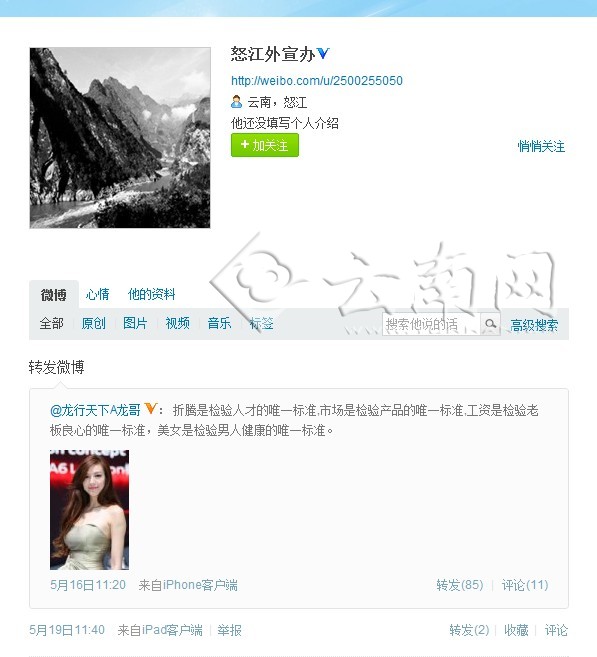Click the orange V badge beside 龙行天下A龙哥
597x657 pixels.
point(150,408)
